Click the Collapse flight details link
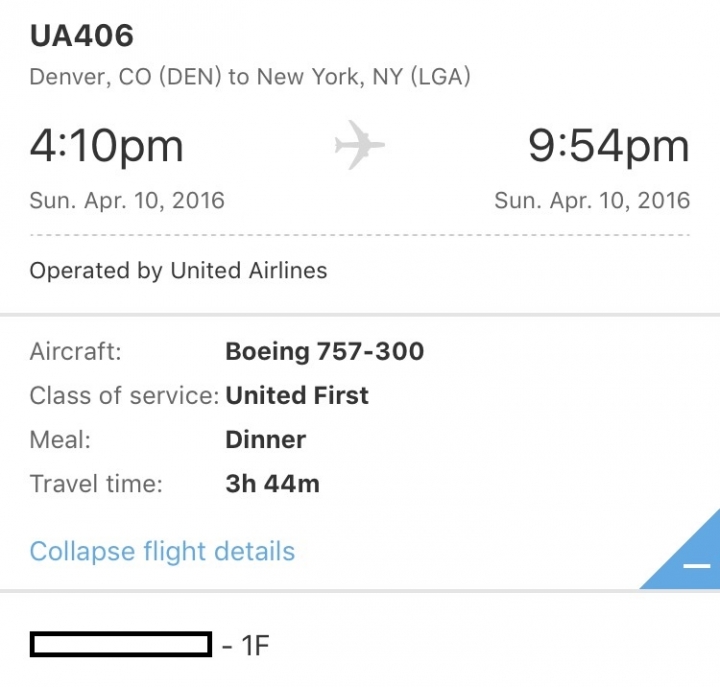The height and width of the screenshot is (687, 720). point(162,551)
